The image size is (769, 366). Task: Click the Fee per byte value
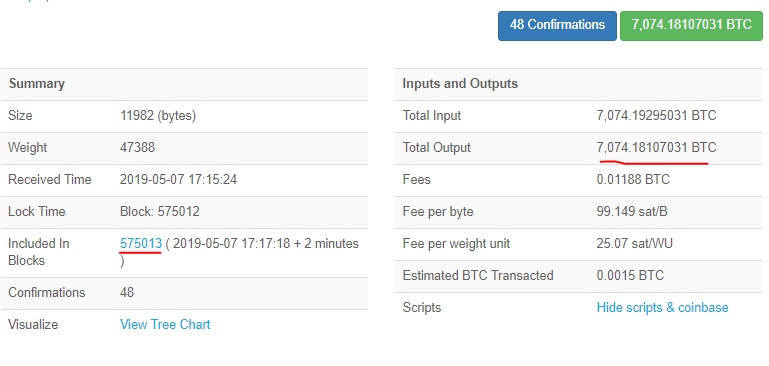tap(632, 211)
